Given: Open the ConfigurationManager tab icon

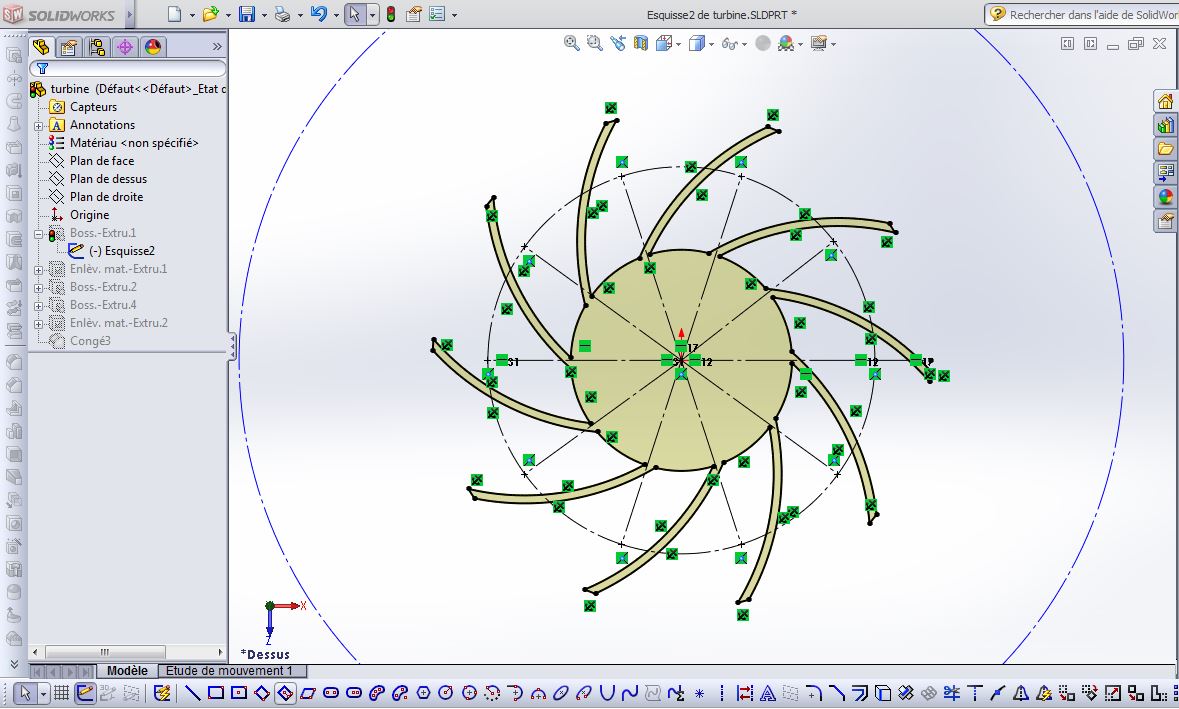Looking at the screenshot, I should point(97,47).
